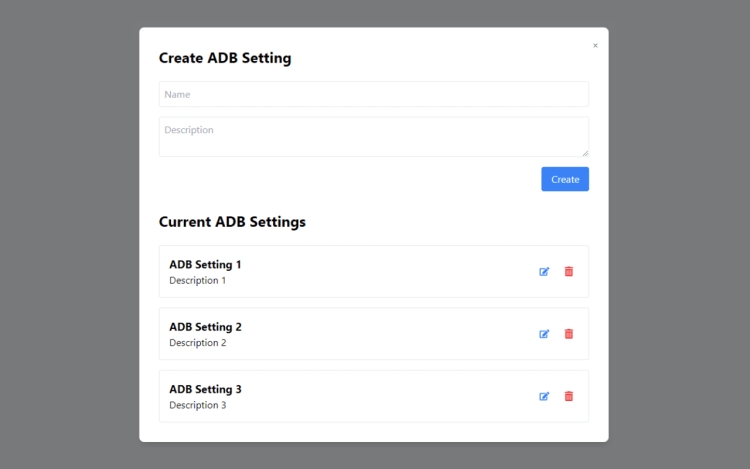Click the blue Create button

[565, 179]
